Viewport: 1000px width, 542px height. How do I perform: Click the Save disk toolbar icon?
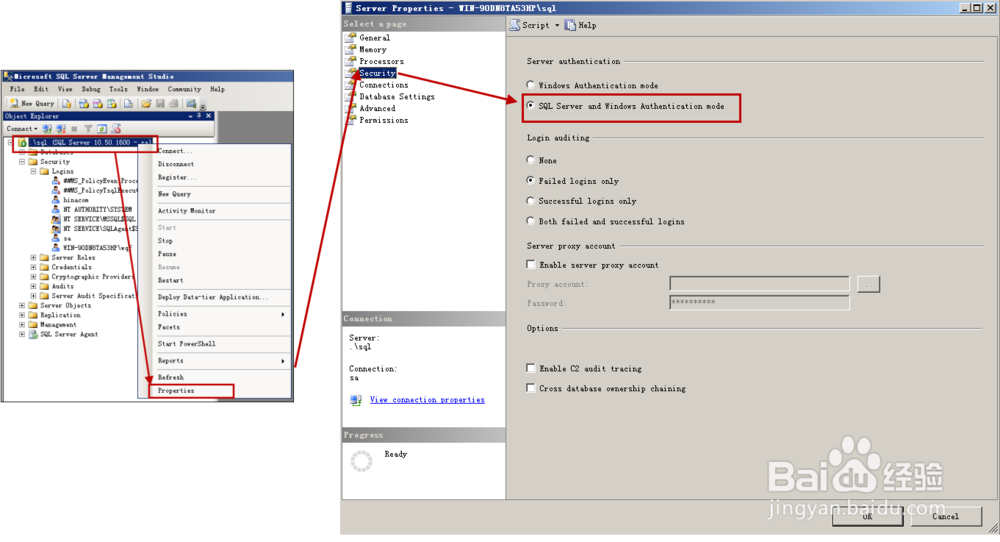click(160, 103)
